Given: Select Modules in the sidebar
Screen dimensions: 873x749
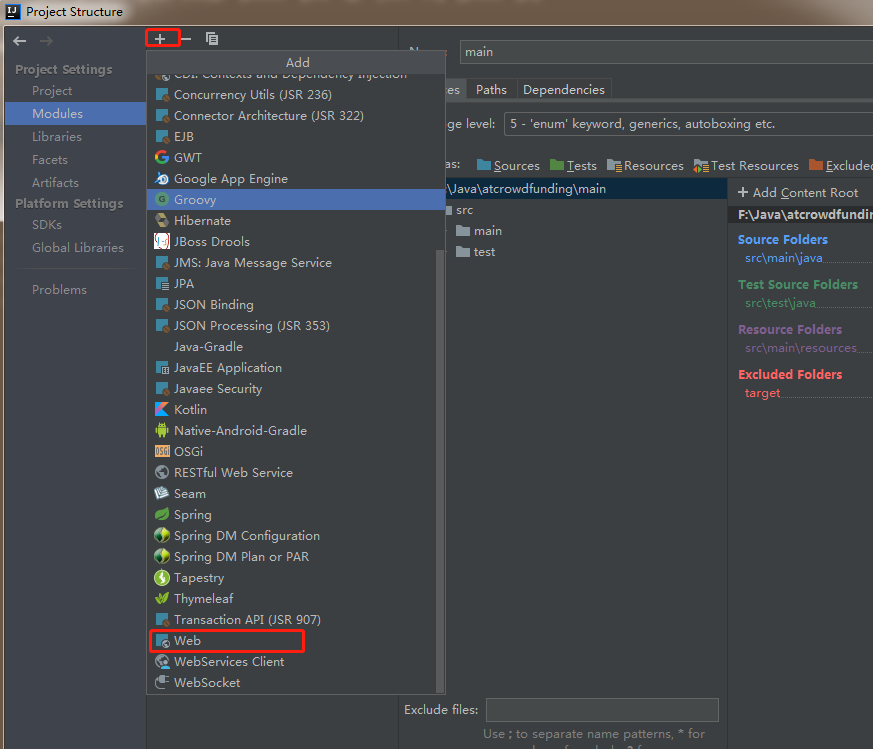Looking at the screenshot, I should click(x=75, y=114).
